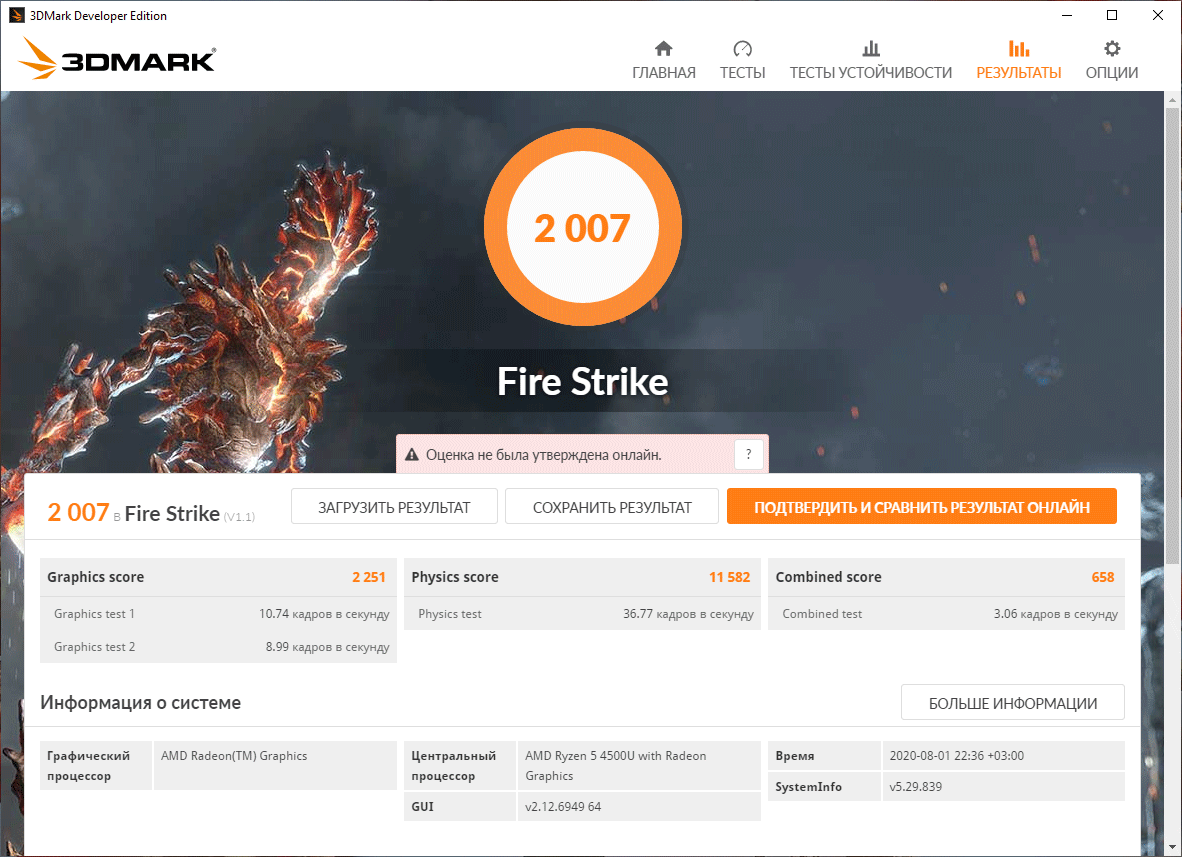Click the home icon above ГЛАВНАЯ
Image resolution: width=1182 pixels, height=857 pixels.
pos(663,49)
